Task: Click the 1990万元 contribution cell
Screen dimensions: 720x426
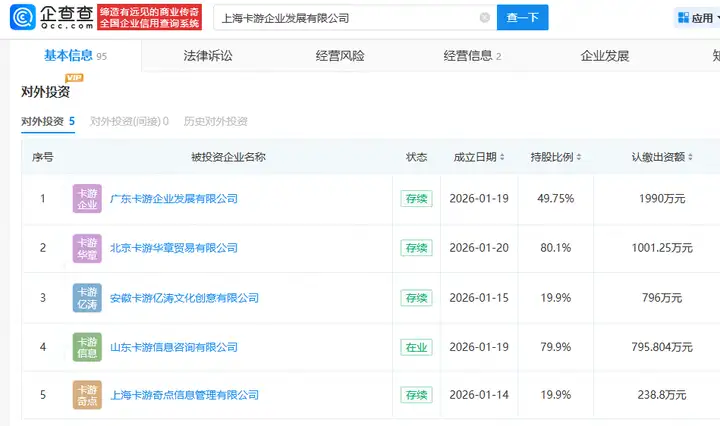Action: pos(662,198)
